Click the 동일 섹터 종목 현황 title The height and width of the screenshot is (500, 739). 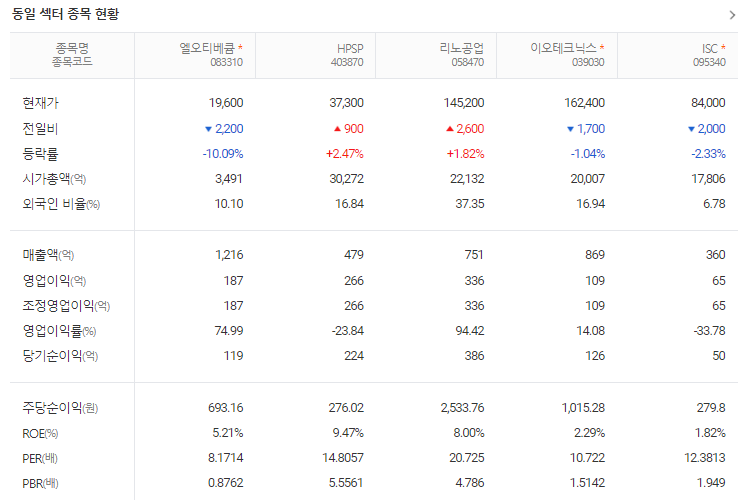[65, 14]
